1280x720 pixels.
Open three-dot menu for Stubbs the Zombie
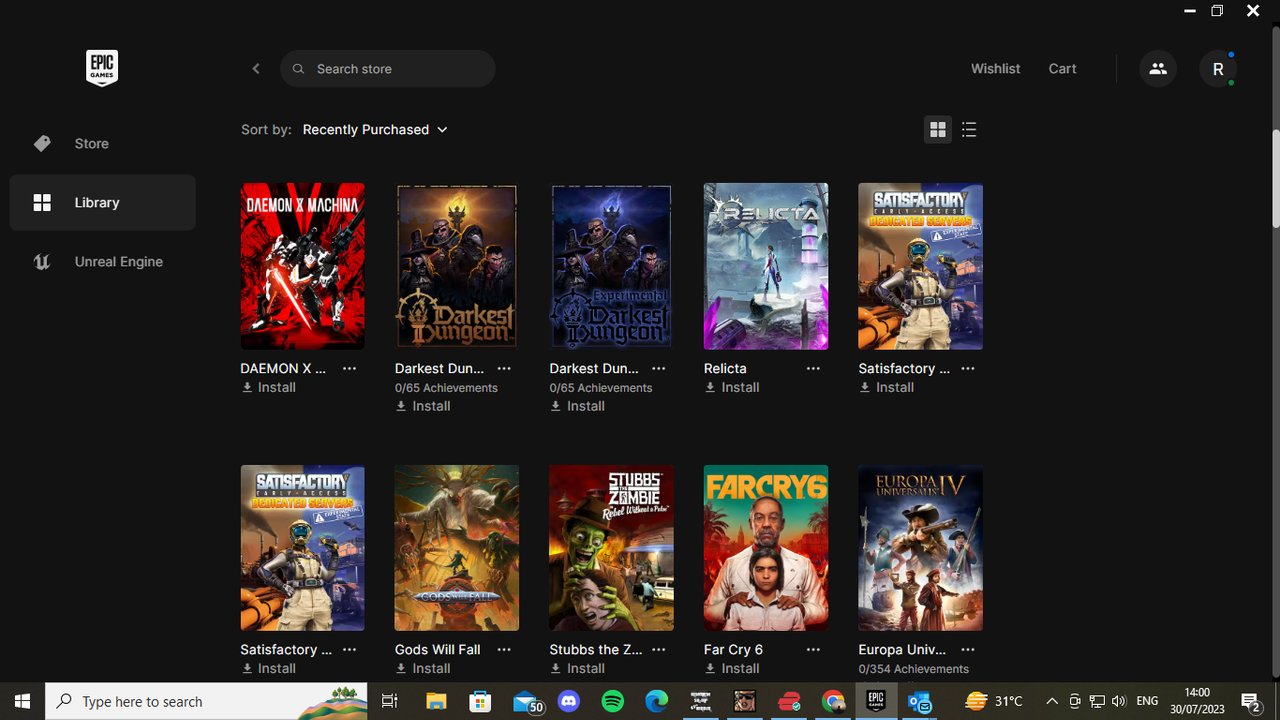658,649
